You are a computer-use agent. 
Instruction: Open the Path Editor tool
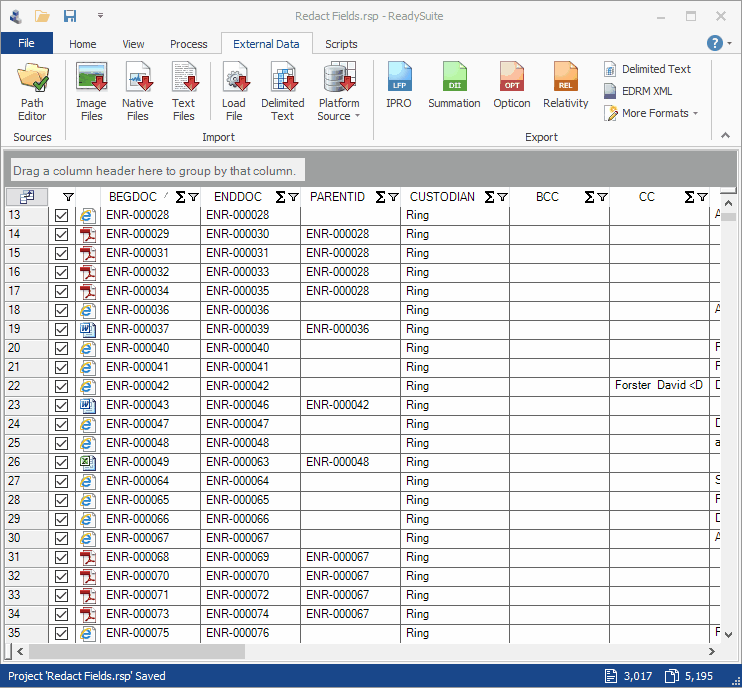(x=32, y=92)
